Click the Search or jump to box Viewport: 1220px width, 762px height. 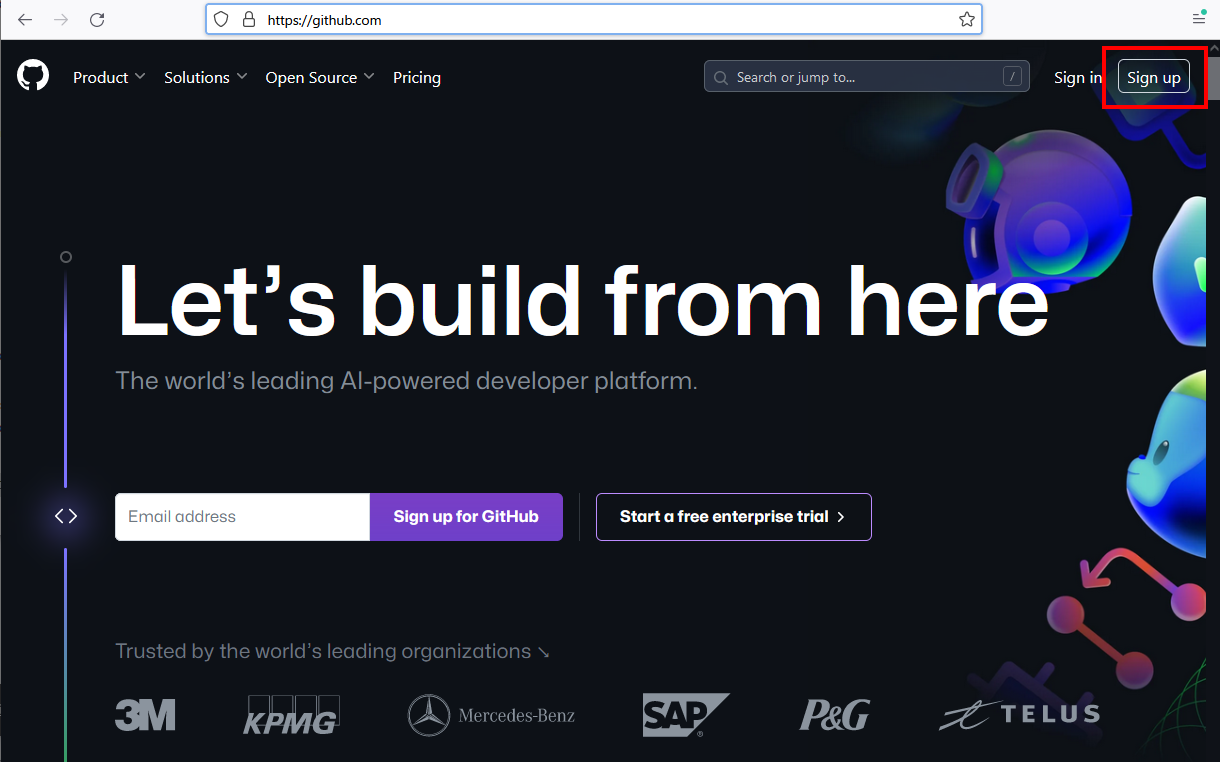(866, 77)
